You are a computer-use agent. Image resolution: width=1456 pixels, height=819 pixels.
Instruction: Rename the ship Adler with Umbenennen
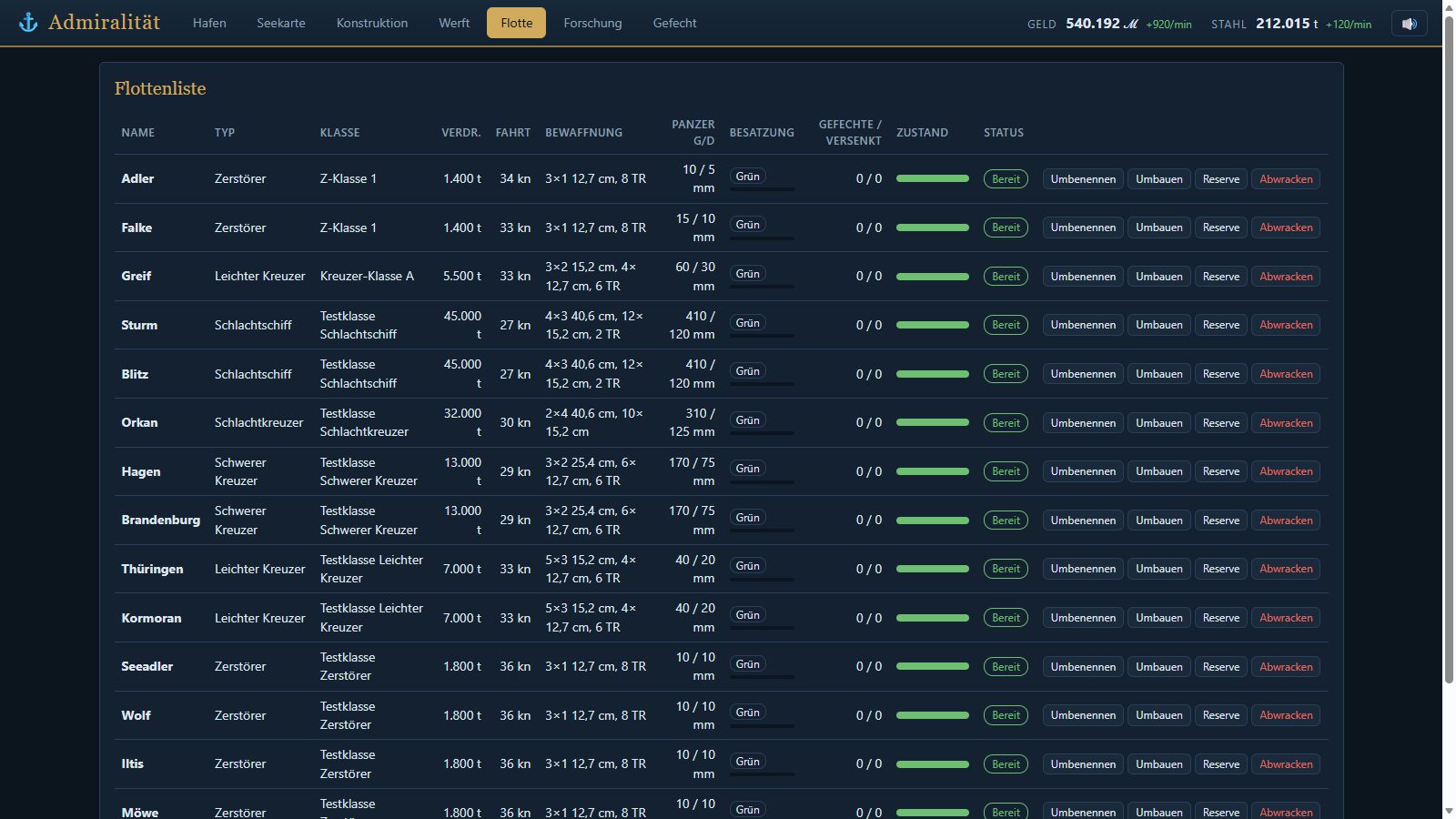pyautogui.click(x=1083, y=179)
